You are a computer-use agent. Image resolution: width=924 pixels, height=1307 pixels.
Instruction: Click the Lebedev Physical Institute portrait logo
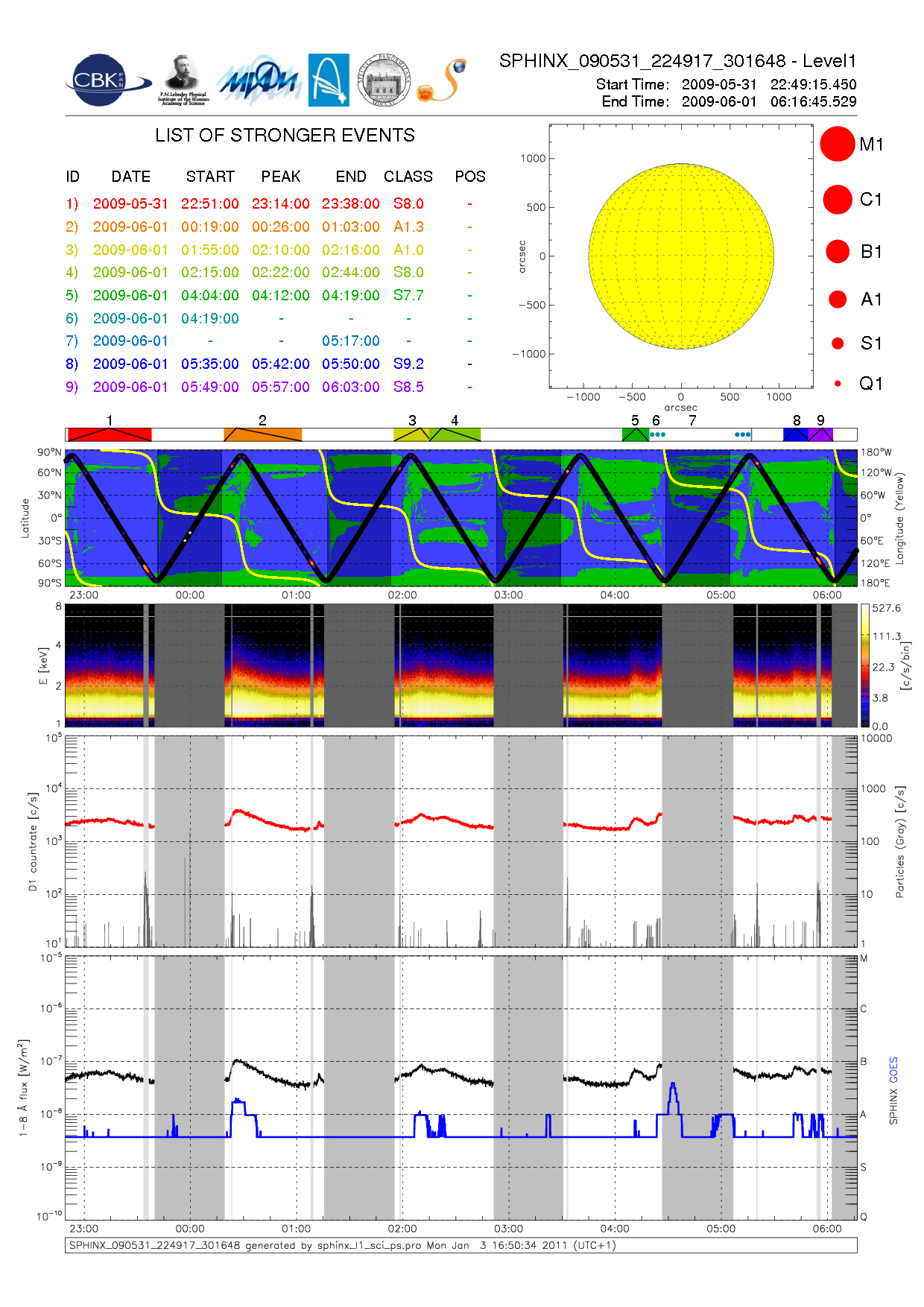(x=183, y=80)
